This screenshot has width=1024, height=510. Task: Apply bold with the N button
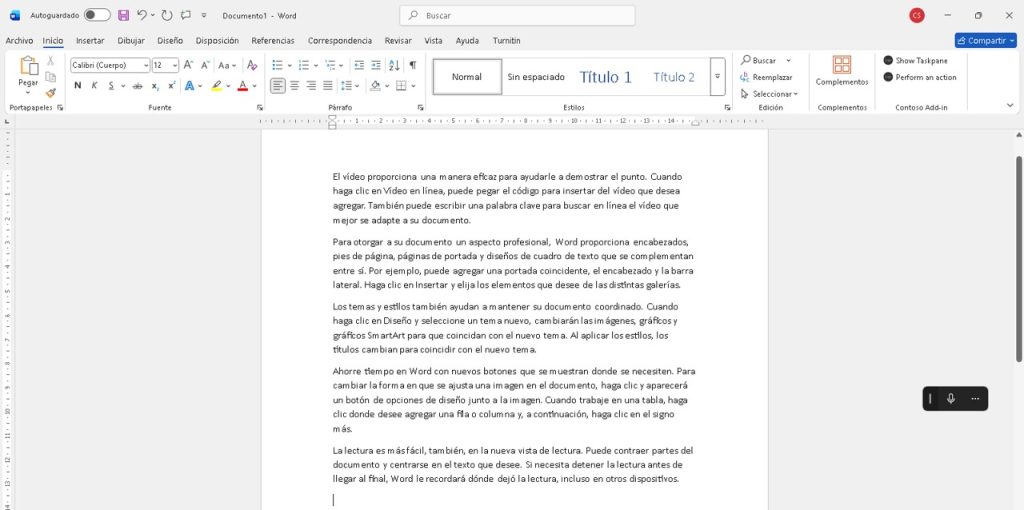click(x=77, y=86)
